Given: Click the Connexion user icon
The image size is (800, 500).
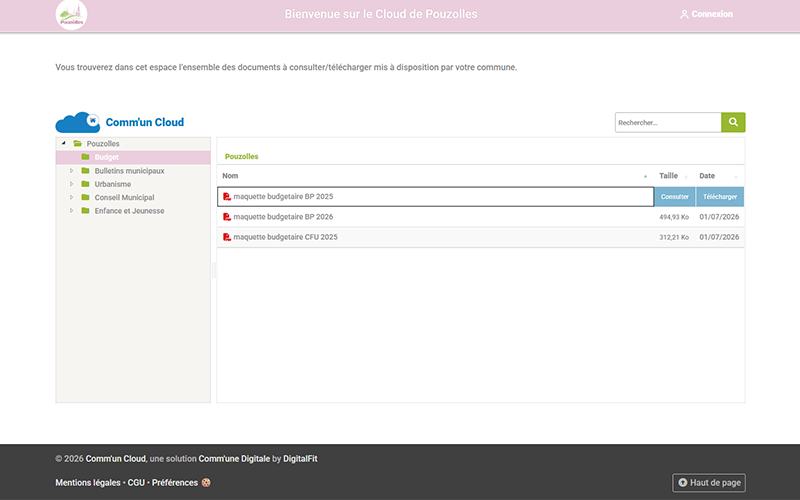Looking at the screenshot, I should click(x=684, y=14).
